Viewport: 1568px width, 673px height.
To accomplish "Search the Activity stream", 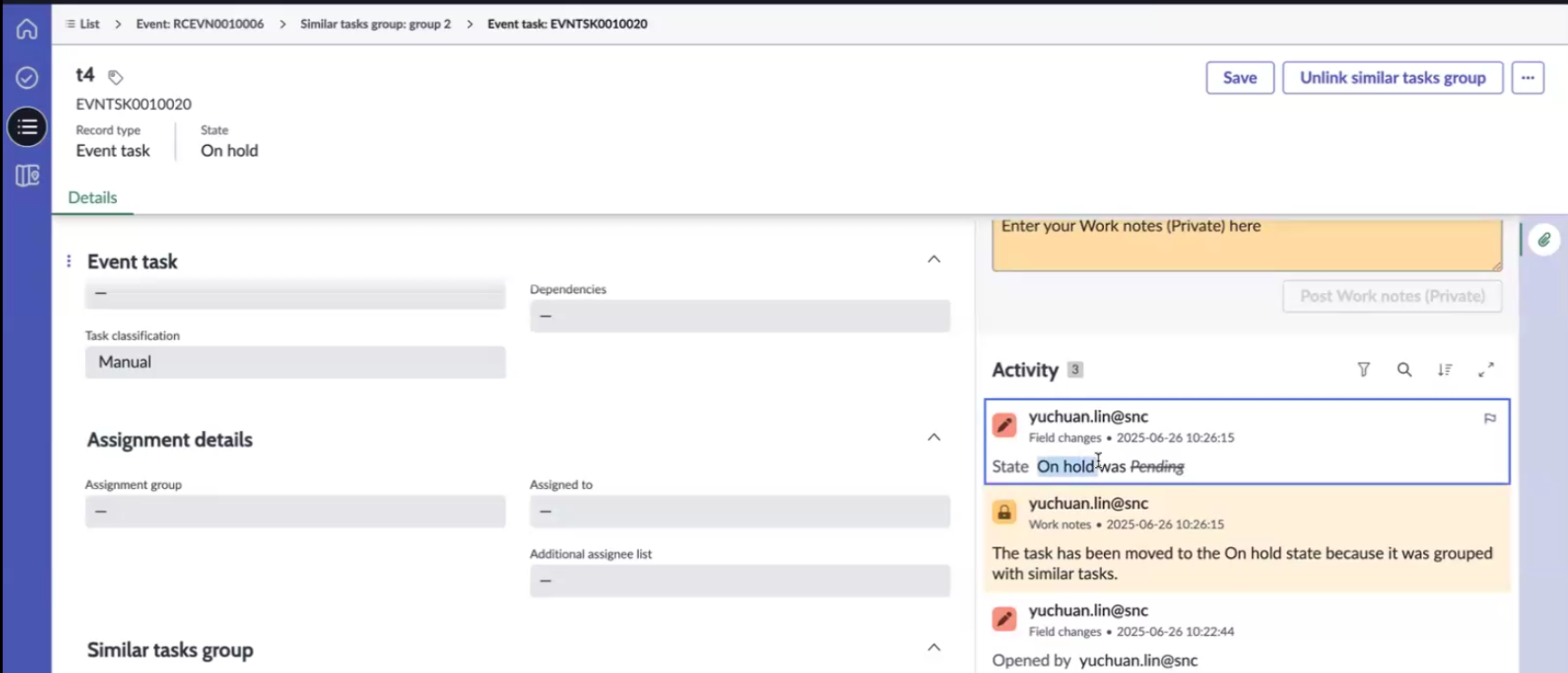I will tap(1404, 369).
